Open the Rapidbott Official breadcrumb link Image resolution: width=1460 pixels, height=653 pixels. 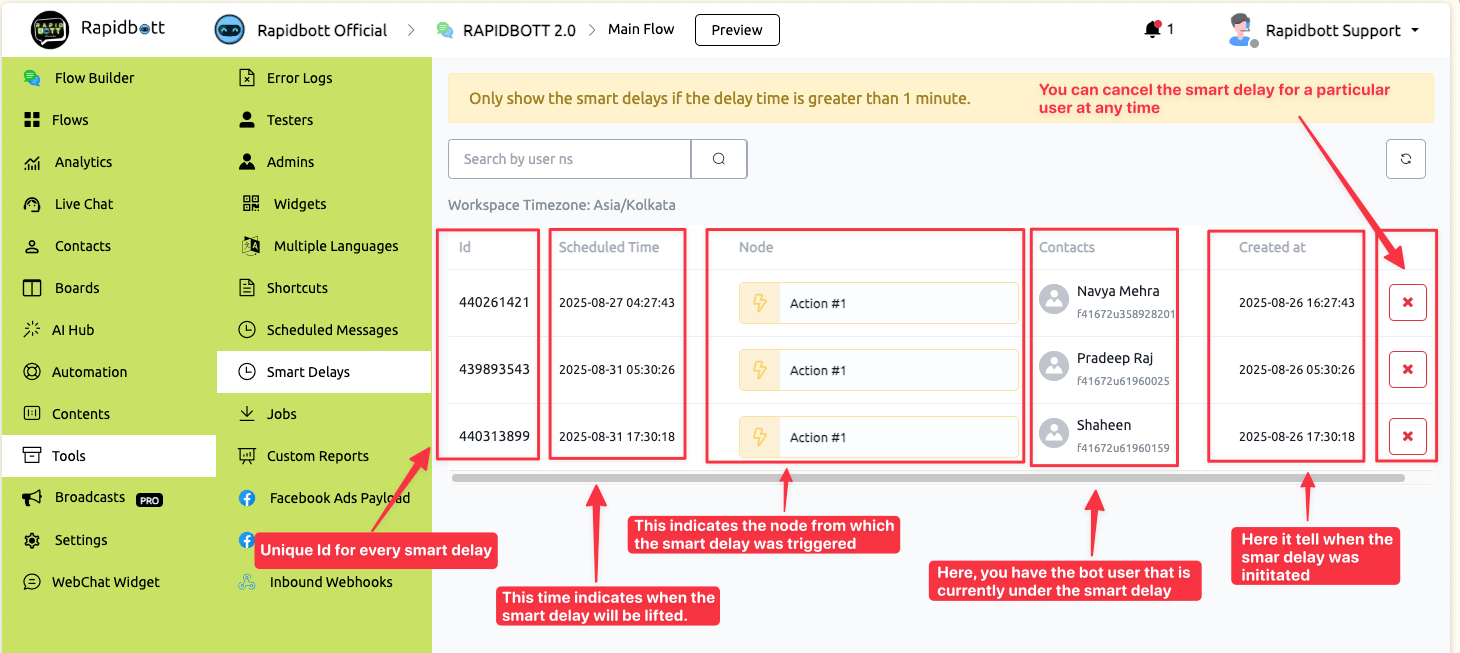pos(321,31)
